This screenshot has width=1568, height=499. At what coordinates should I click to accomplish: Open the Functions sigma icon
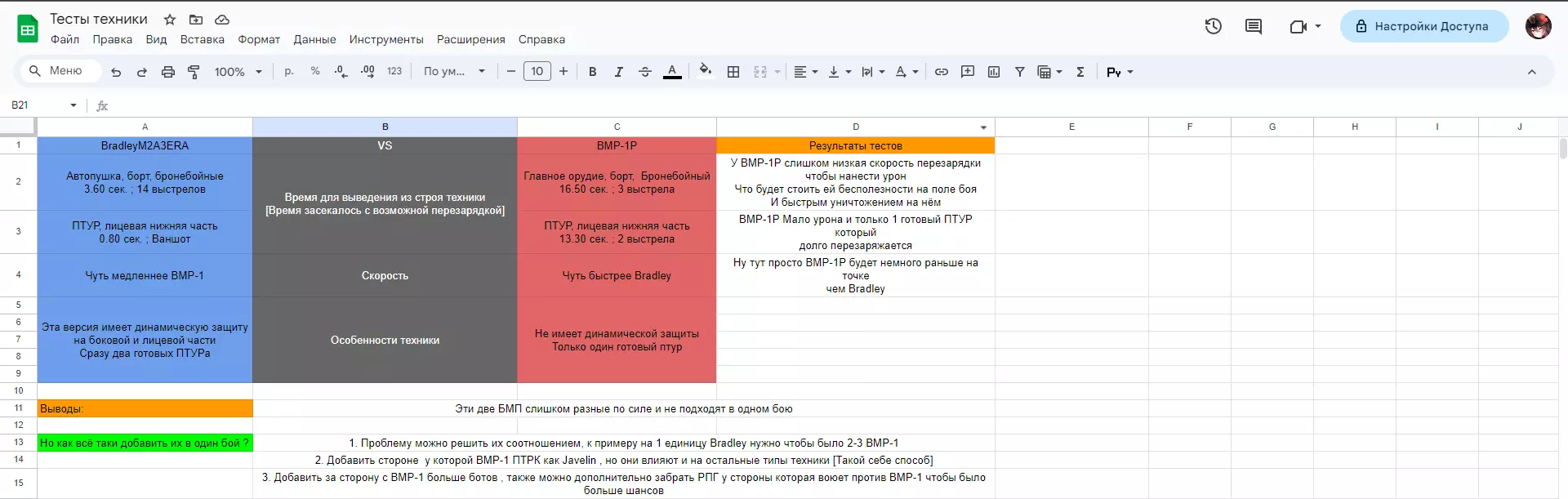1080,72
